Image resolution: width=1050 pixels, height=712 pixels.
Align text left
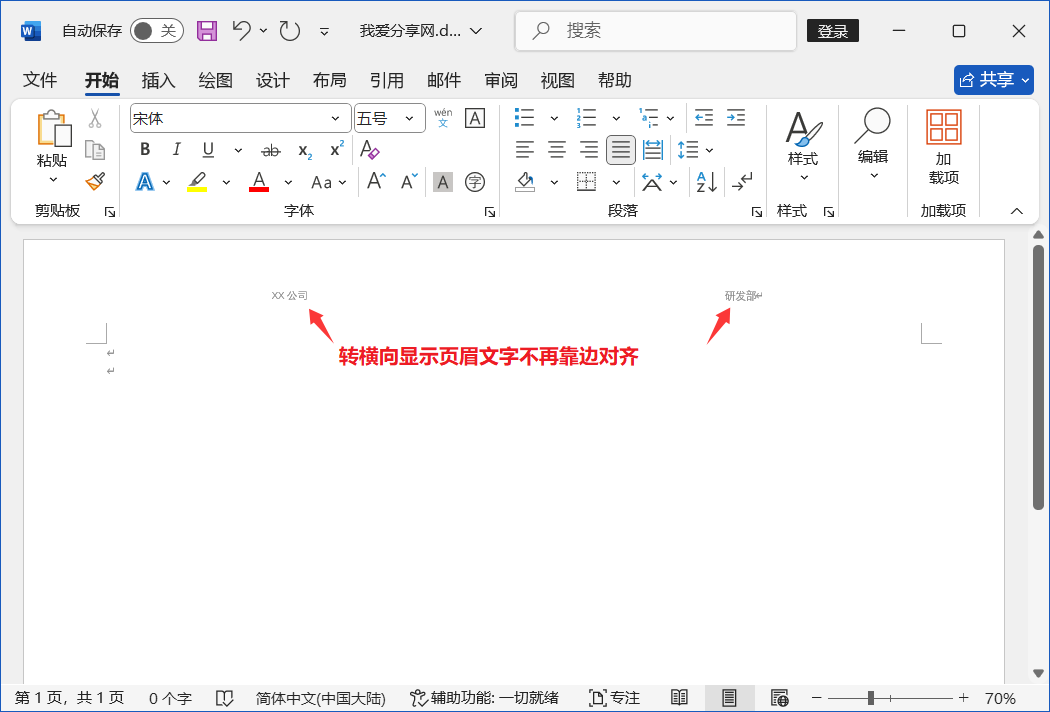(x=524, y=149)
